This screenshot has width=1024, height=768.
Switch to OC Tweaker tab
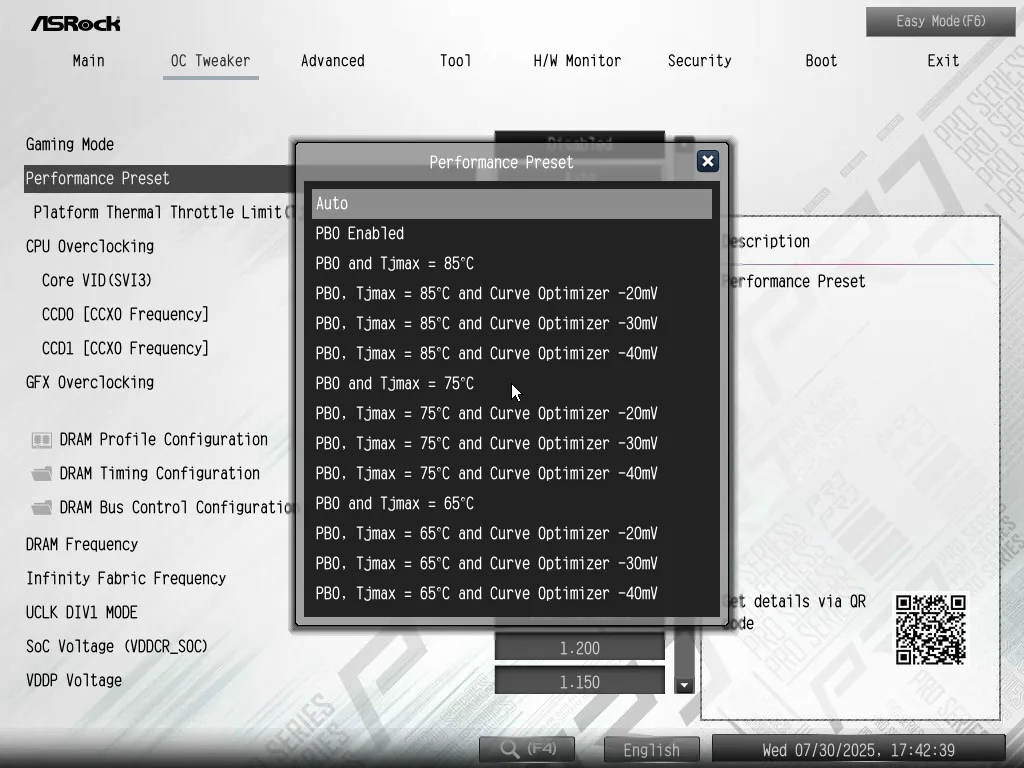[210, 61]
